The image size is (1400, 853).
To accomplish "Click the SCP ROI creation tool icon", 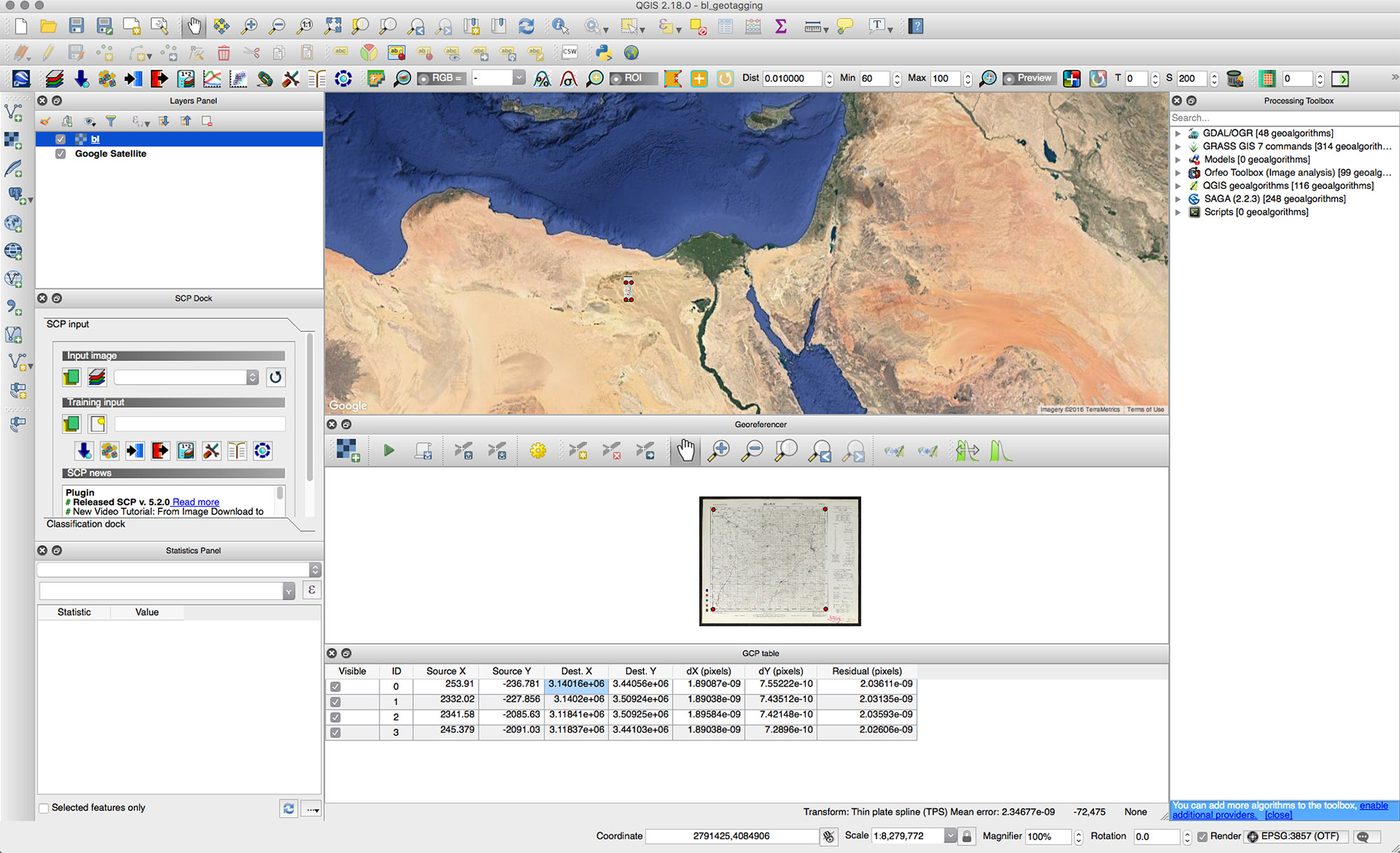I will coord(672,79).
